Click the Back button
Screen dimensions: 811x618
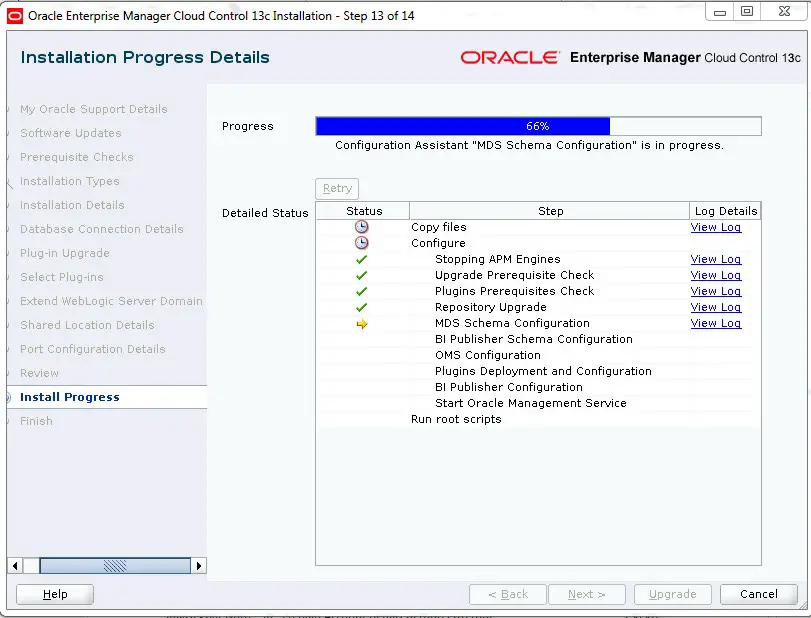click(x=508, y=594)
